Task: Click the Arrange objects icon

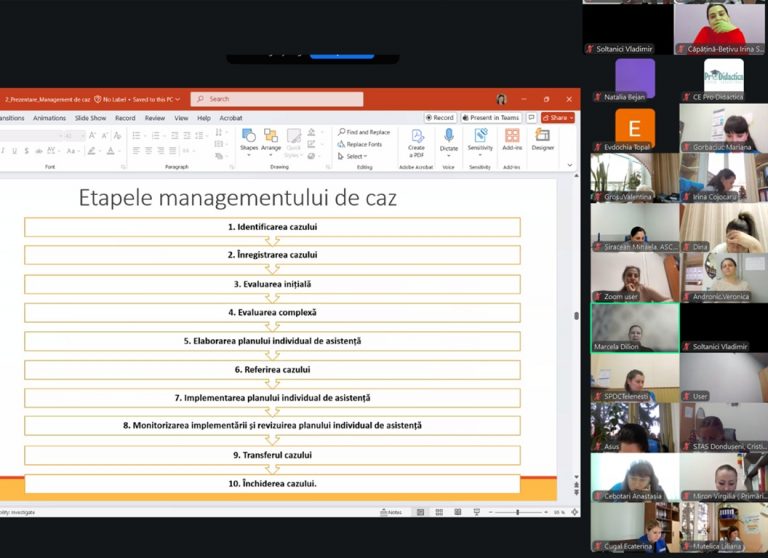Action: point(271,139)
